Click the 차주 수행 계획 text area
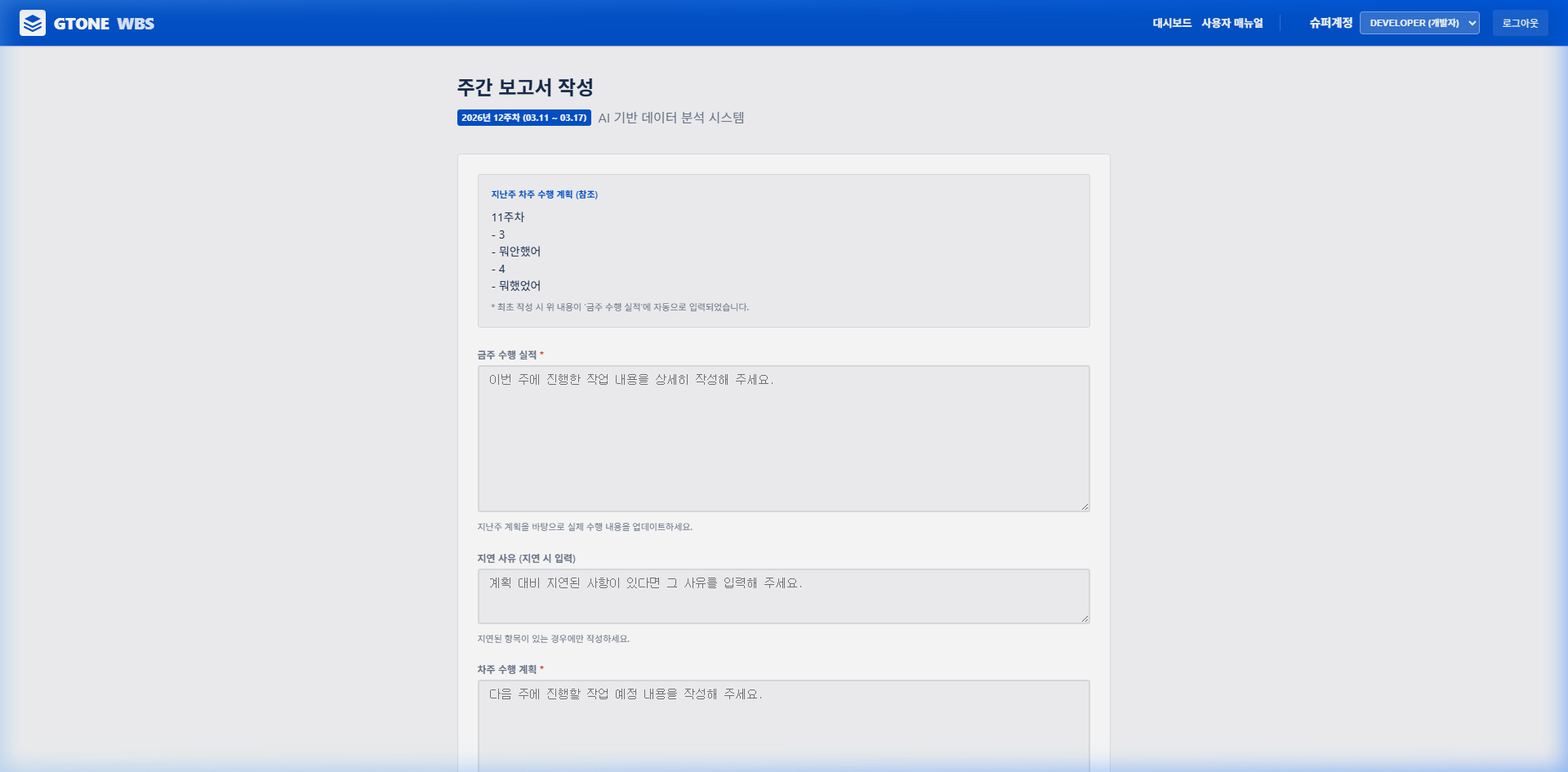The width and height of the screenshot is (1568, 772). [x=783, y=725]
